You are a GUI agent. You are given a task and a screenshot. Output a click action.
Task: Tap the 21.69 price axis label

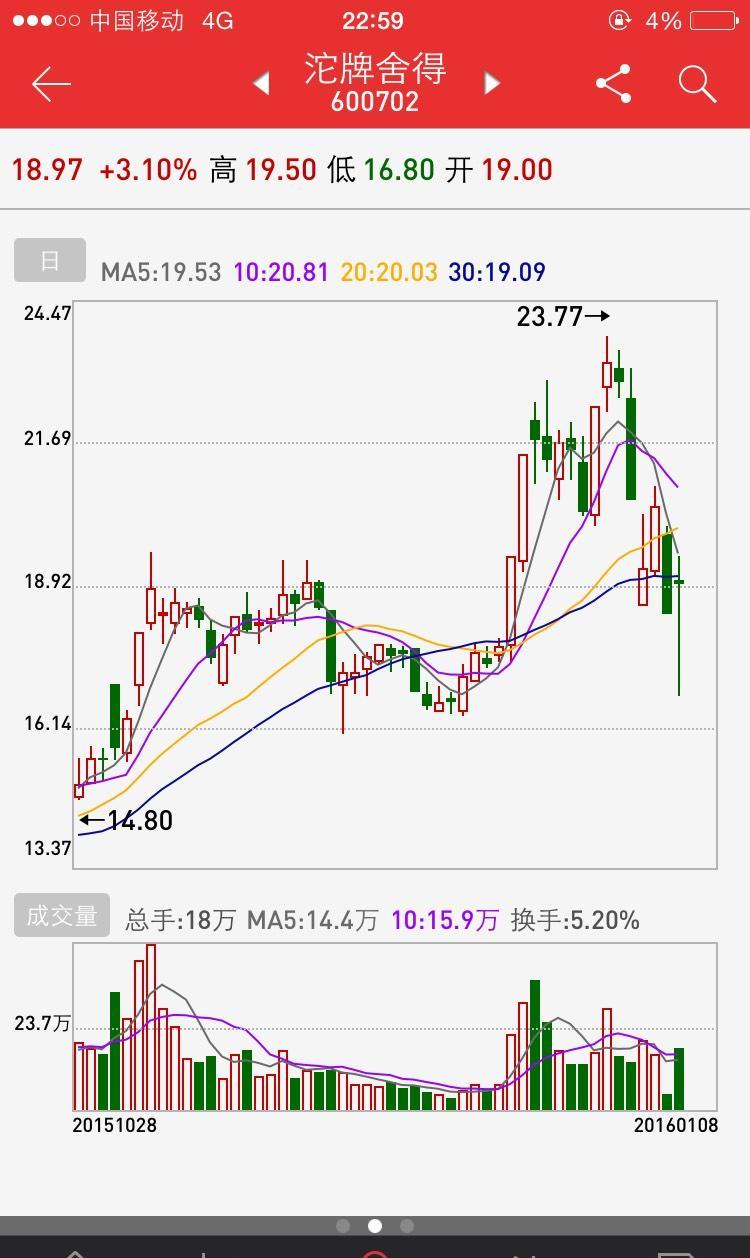point(47,438)
